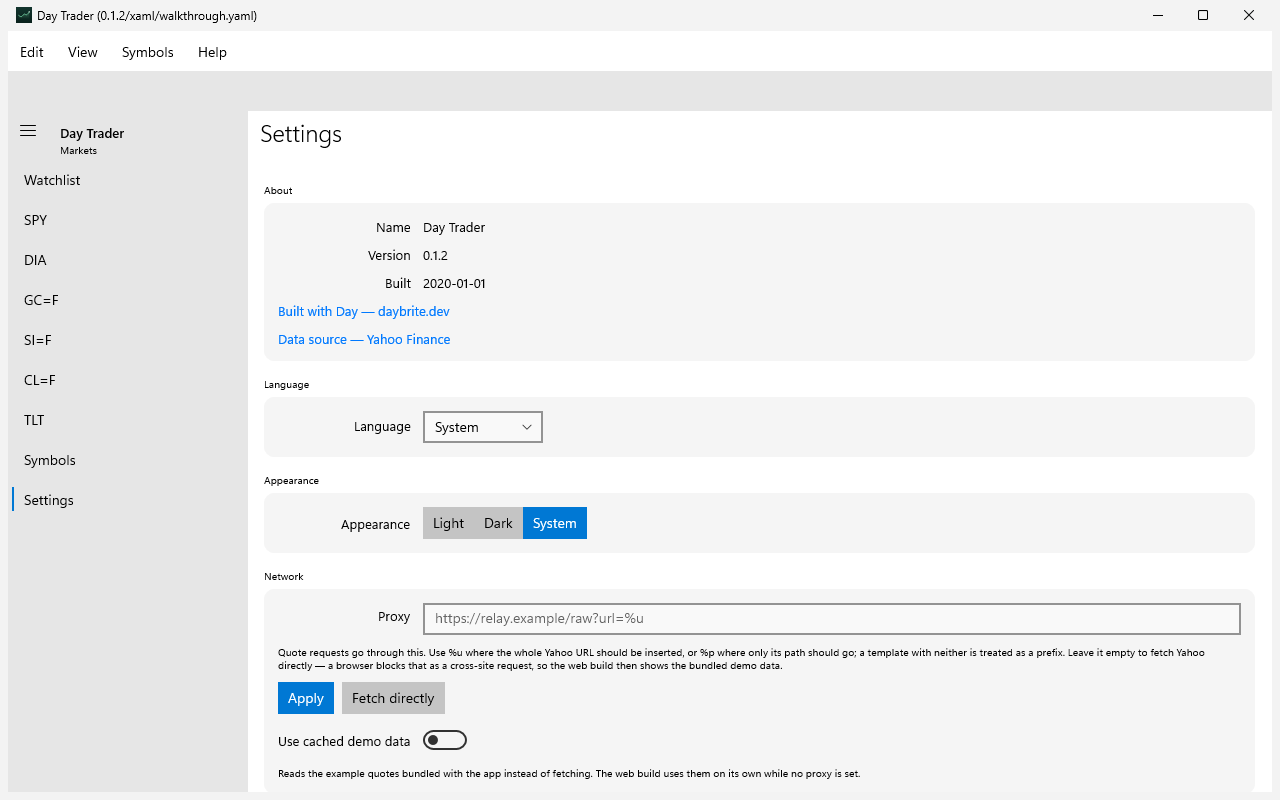This screenshot has height=800, width=1280.
Task: Click the Version value 0.1.2
Action: (435, 255)
